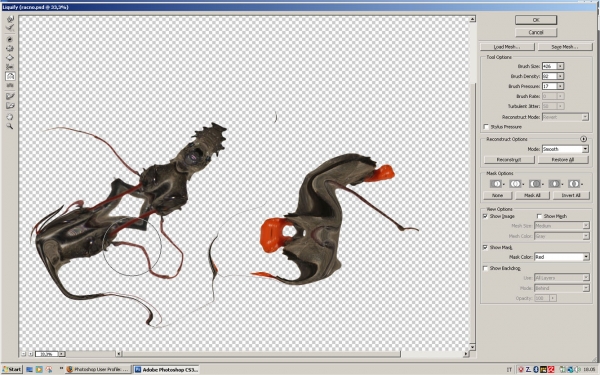Open the Reconstruct Options Mode dropdown
The height and width of the screenshot is (375, 600).
click(565, 149)
